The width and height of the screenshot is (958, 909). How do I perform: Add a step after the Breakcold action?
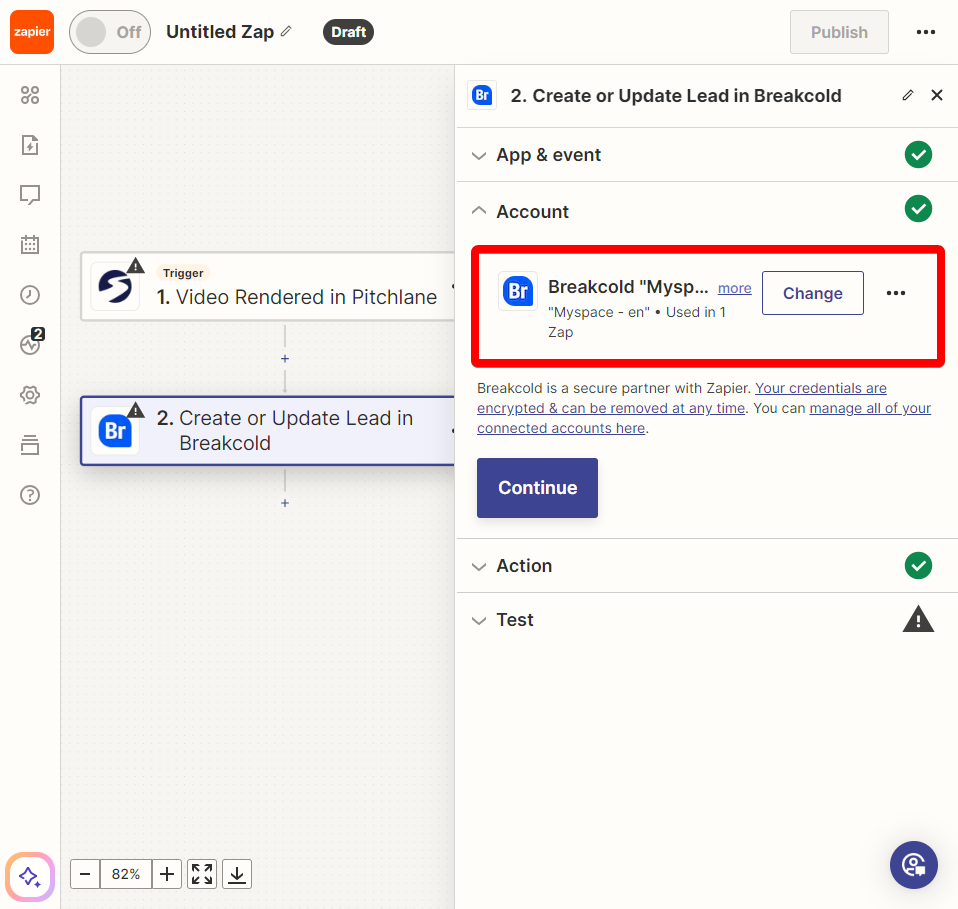pos(285,503)
